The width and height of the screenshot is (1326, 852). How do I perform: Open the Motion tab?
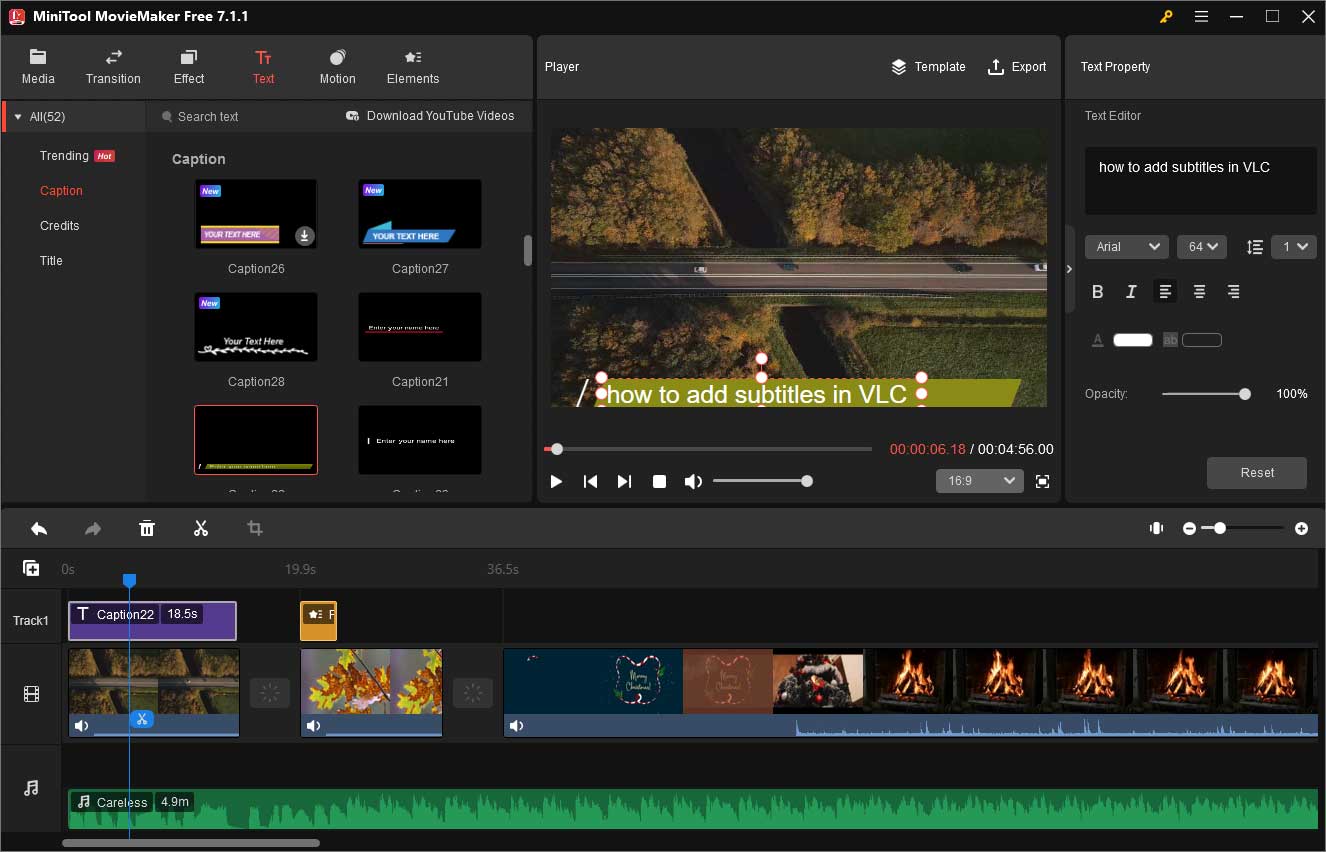[337, 67]
